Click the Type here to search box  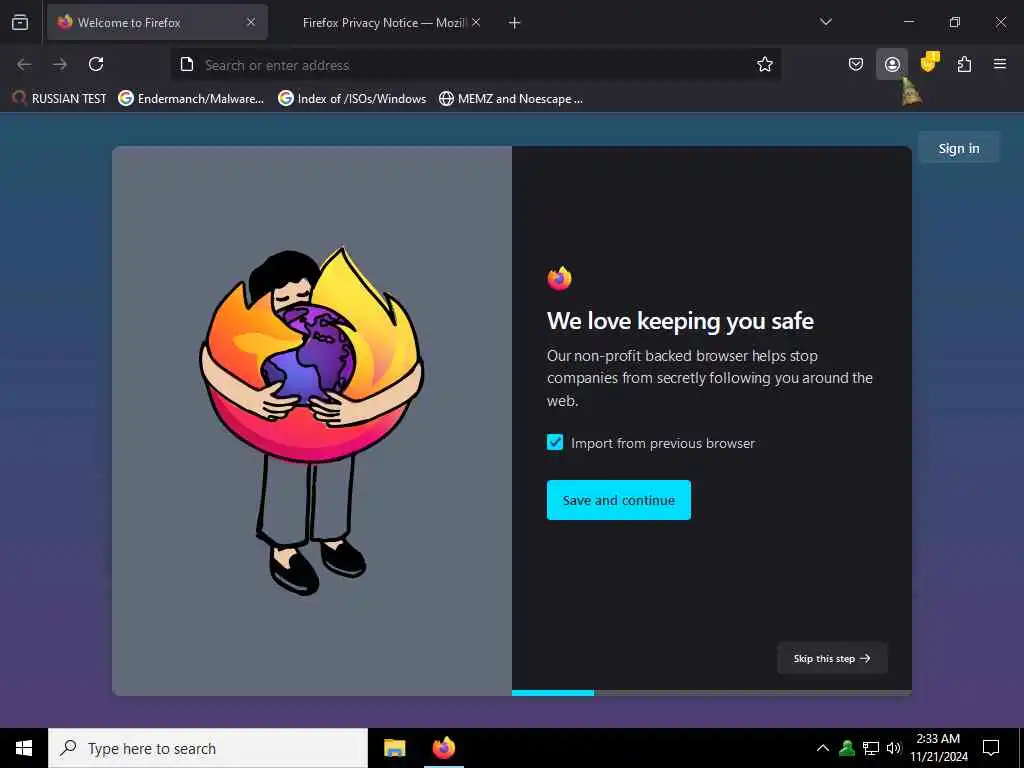click(x=208, y=748)
